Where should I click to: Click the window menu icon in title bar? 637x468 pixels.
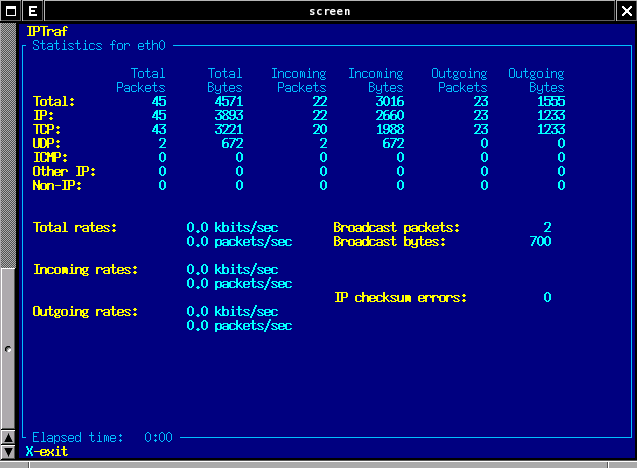(x=11, y=11)
